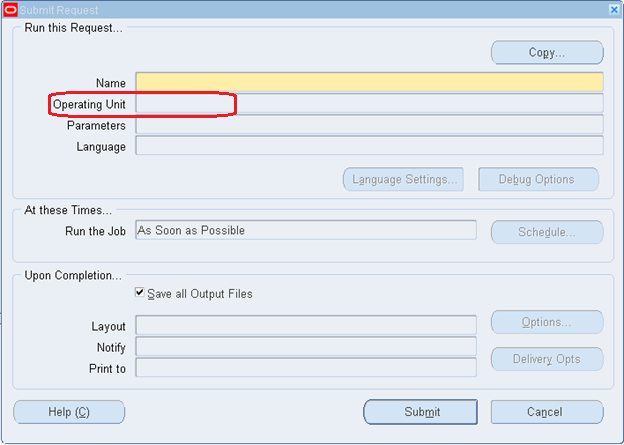Open the Schedule... dialog
The width and height of the screenshot is (624, 445).
(546, 232)
